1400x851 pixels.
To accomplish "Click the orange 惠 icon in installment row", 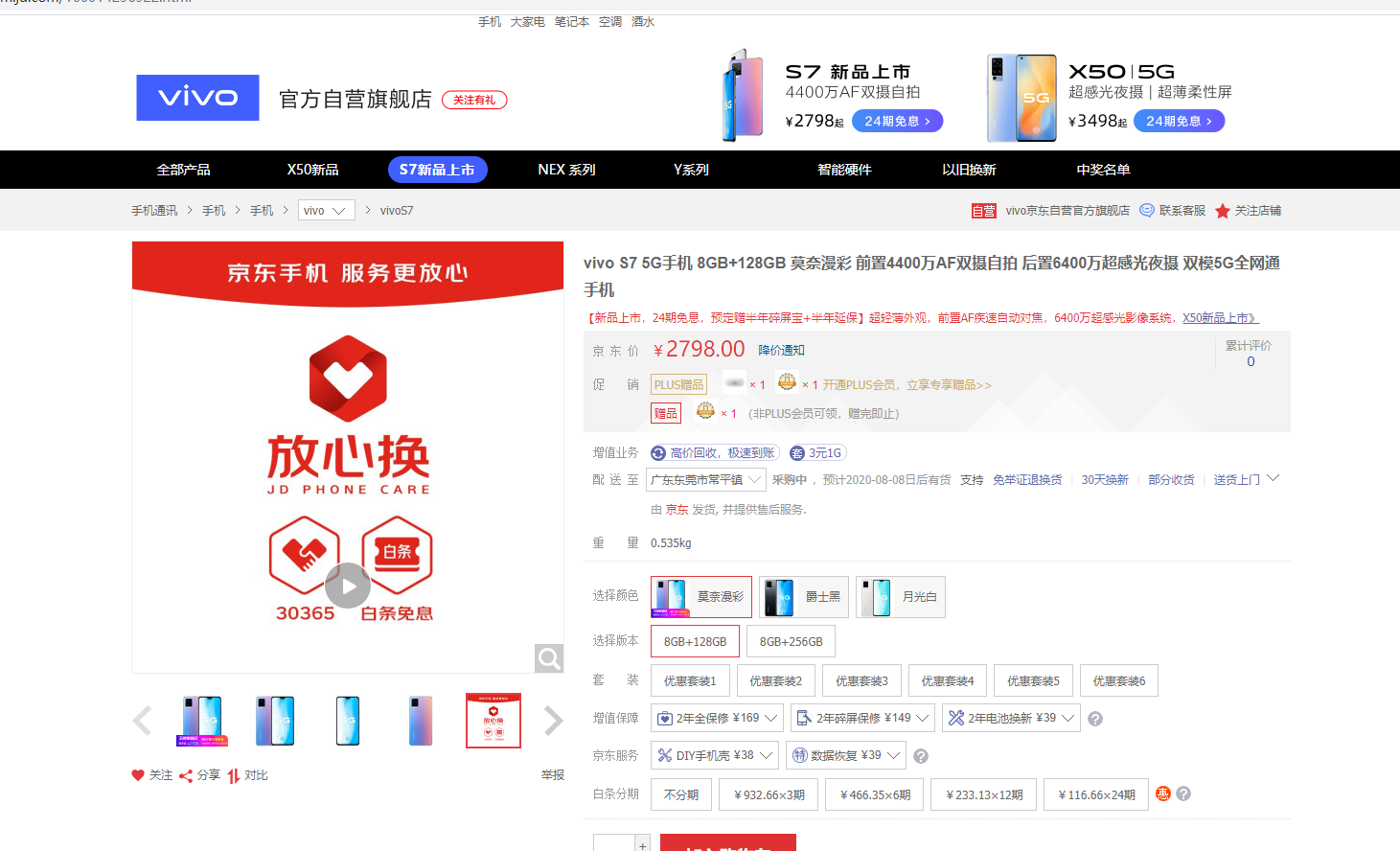I will (x=1163, y=793).
